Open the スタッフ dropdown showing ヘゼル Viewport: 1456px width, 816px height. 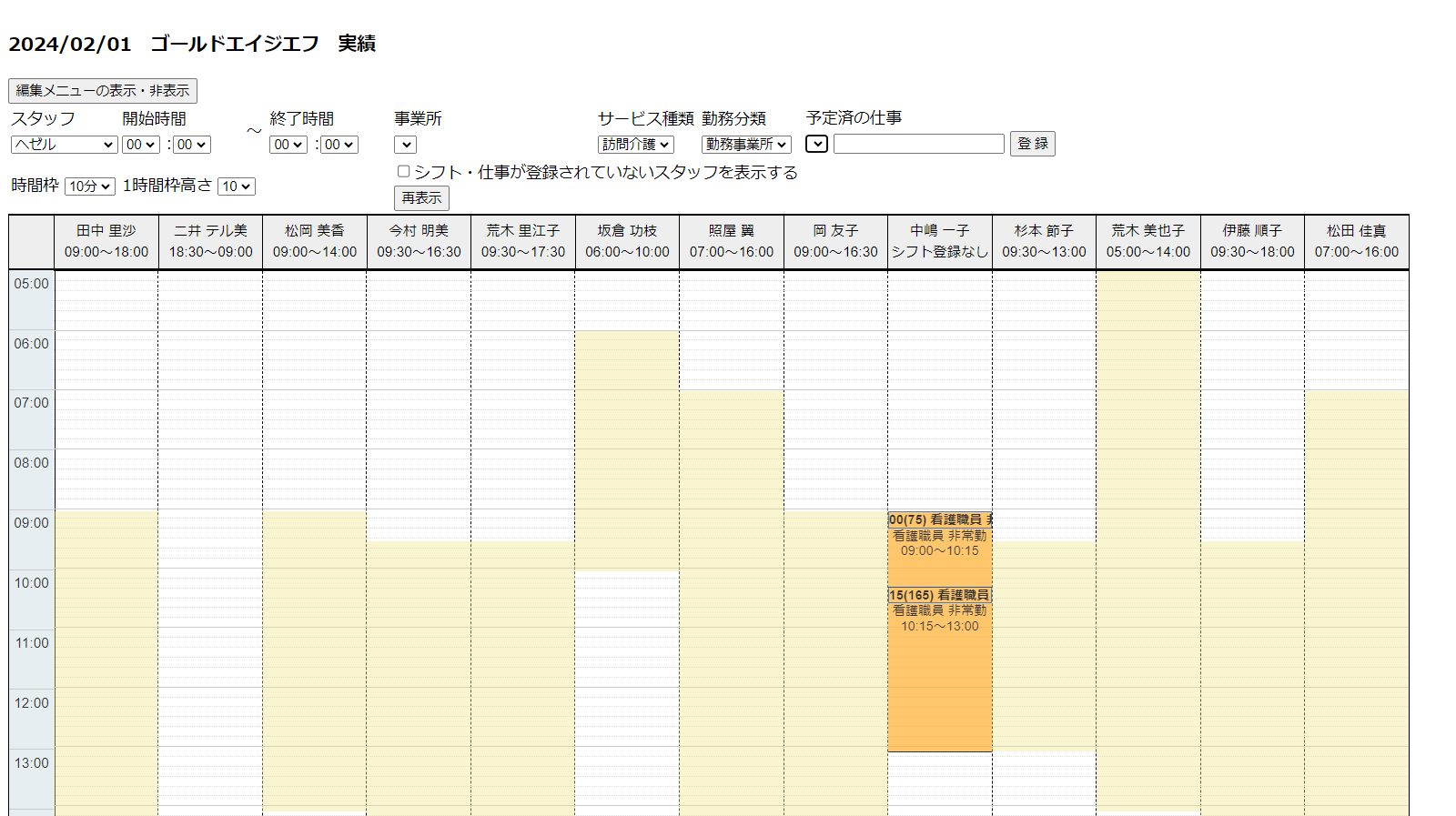(x=64, y=145)
